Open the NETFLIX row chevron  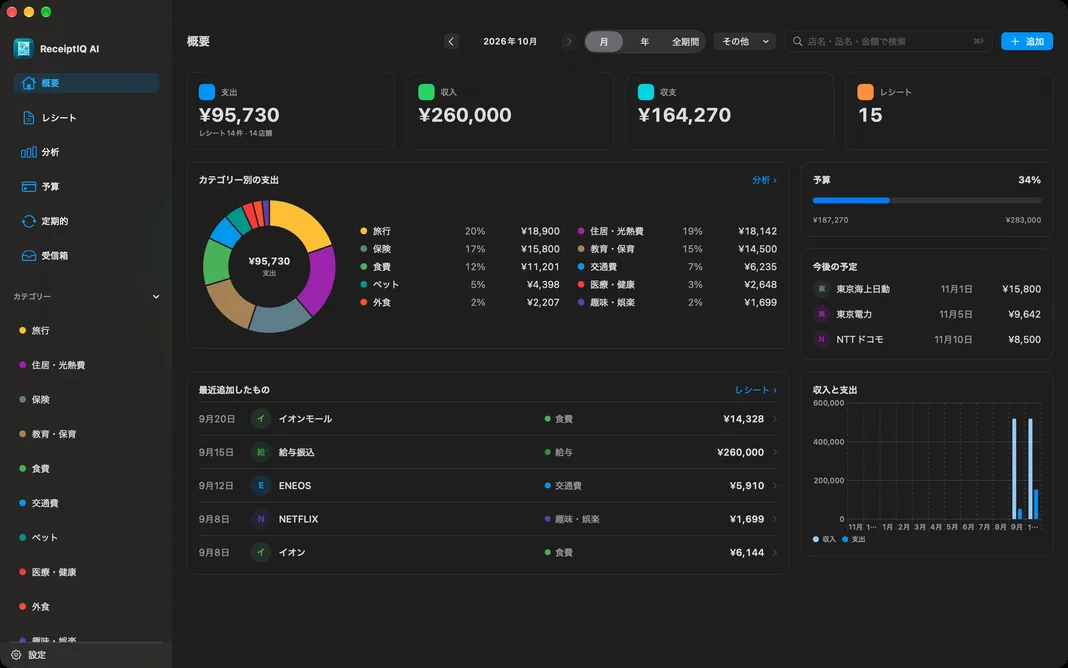(774, 519)
